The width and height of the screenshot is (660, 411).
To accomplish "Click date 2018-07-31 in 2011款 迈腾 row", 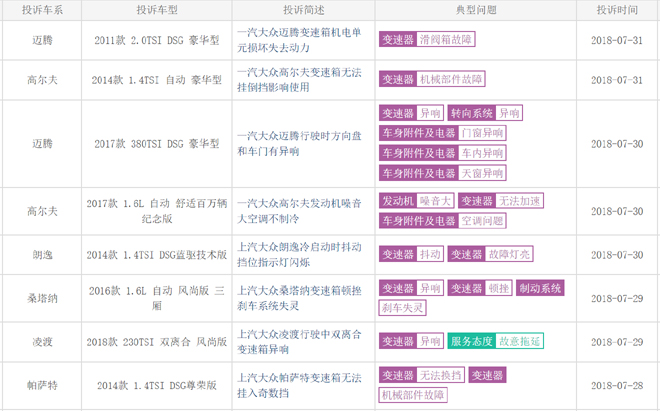I will [x=617, y=40].
